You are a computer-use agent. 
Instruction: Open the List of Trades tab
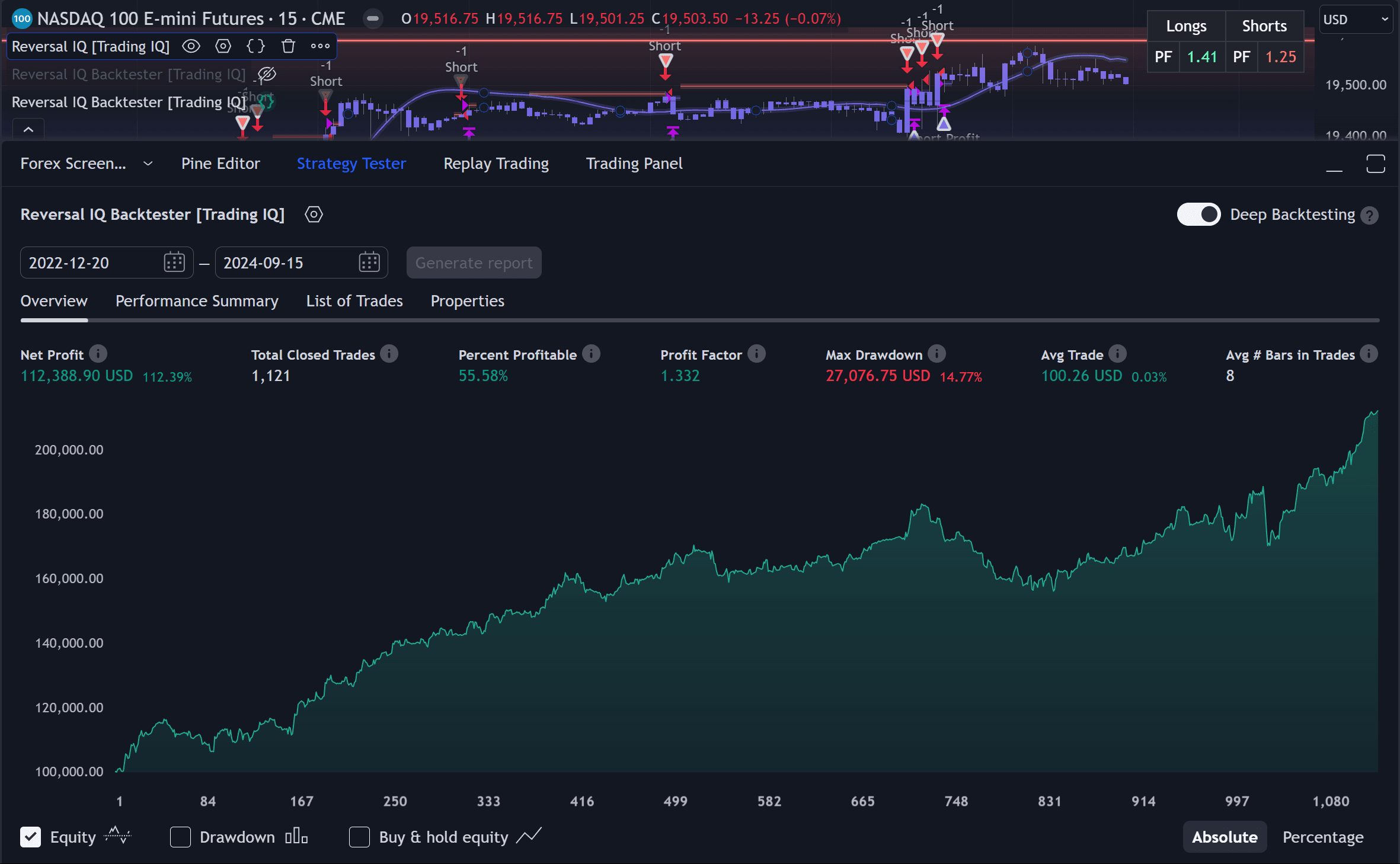[354, 301]
